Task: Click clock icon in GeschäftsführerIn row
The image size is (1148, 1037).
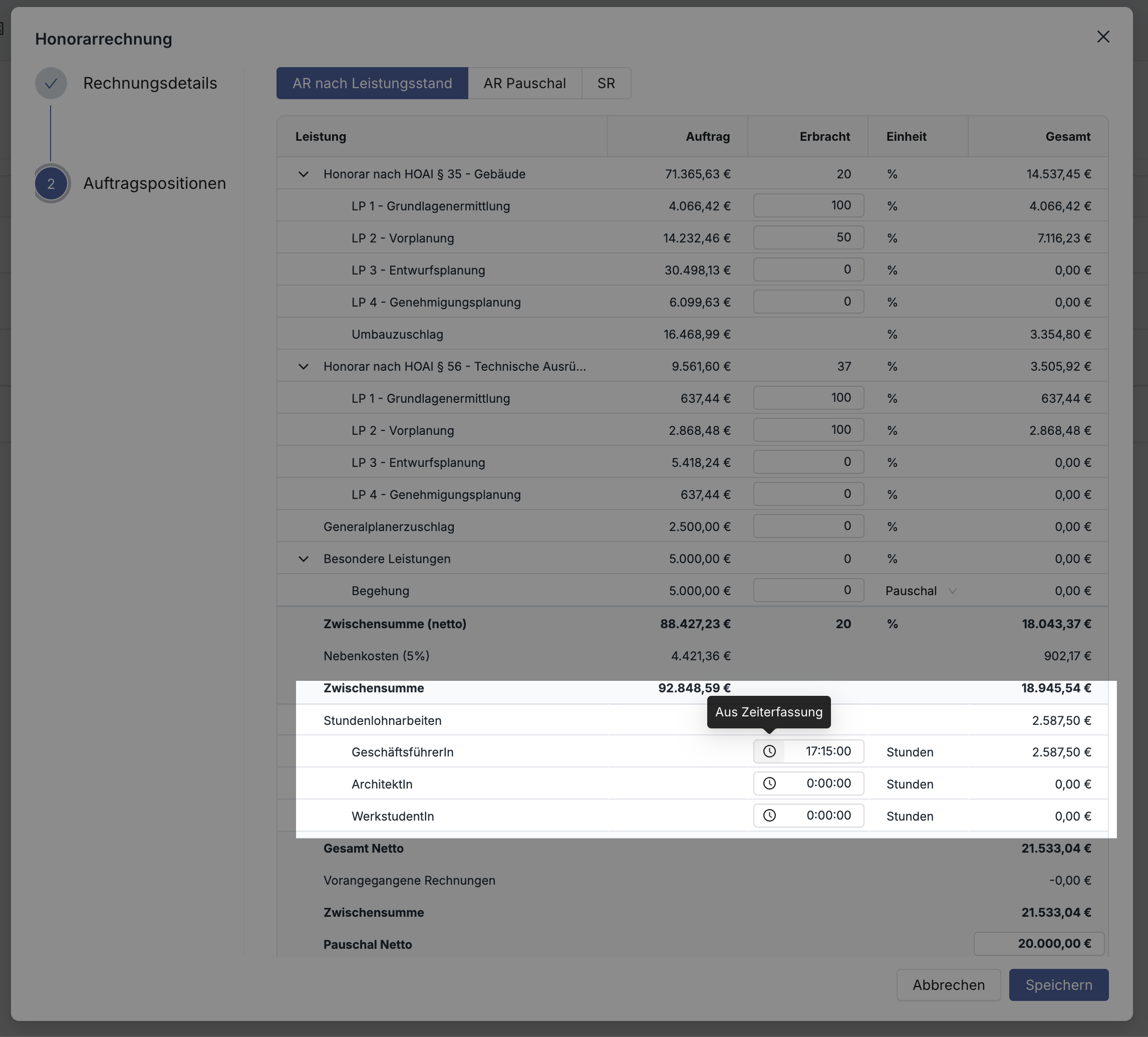Action: [769, 751]
